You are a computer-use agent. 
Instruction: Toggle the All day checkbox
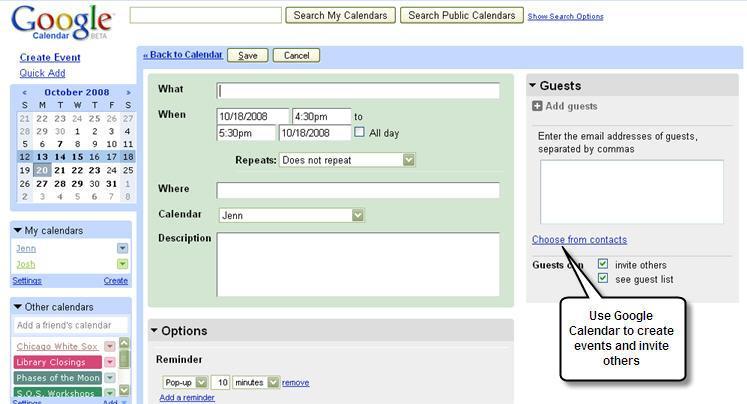tap(359, 132)
